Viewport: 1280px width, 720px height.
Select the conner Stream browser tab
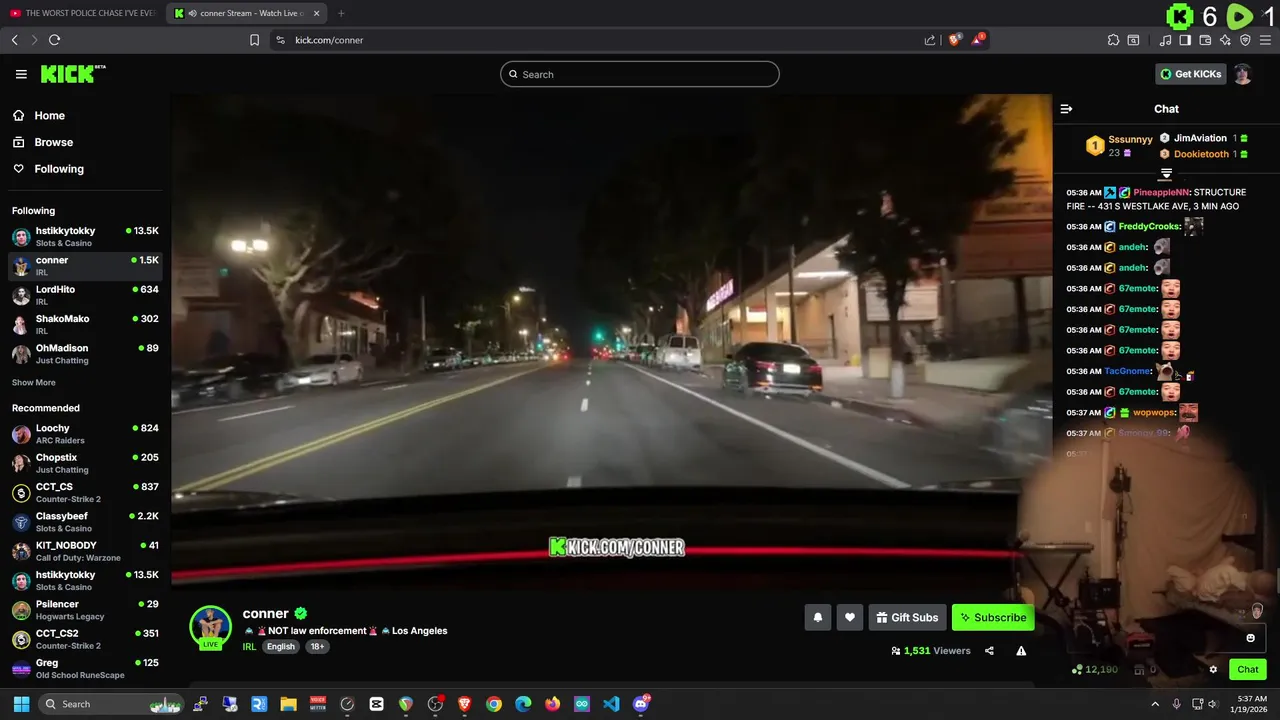[x=246, y=13]
